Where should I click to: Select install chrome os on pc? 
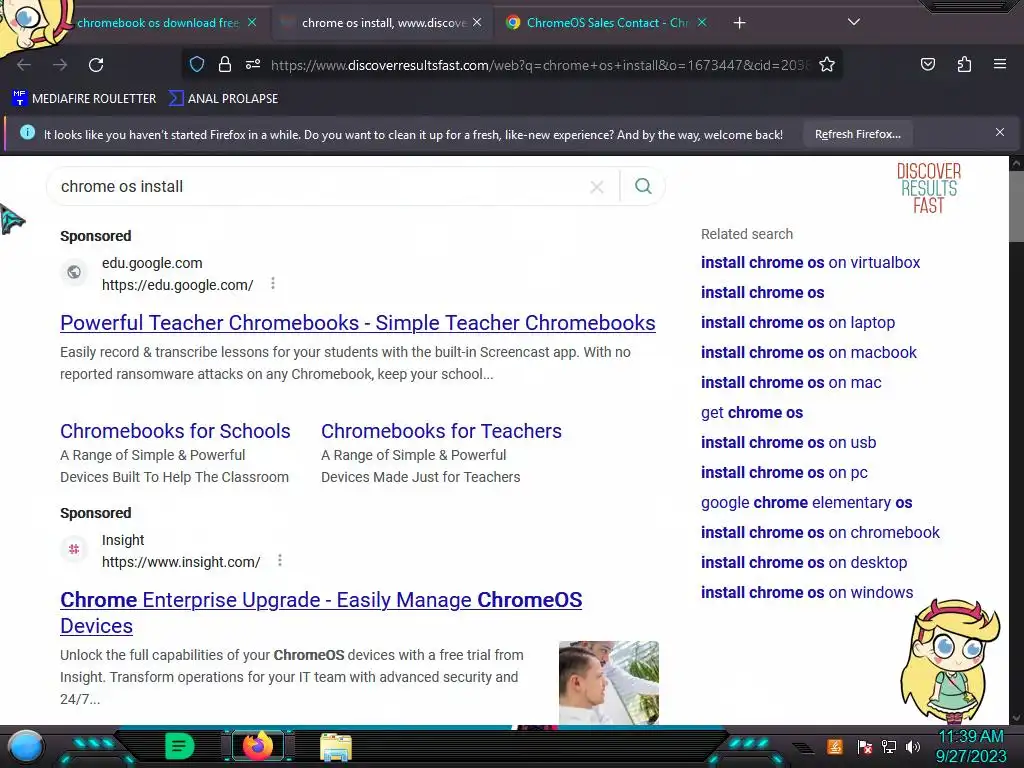point(784,473)
